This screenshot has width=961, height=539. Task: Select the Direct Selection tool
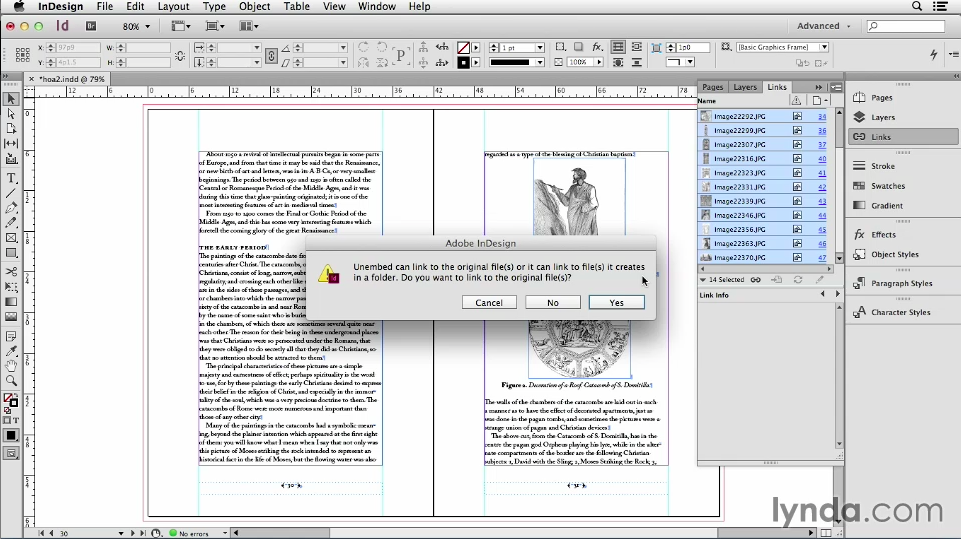11,114
